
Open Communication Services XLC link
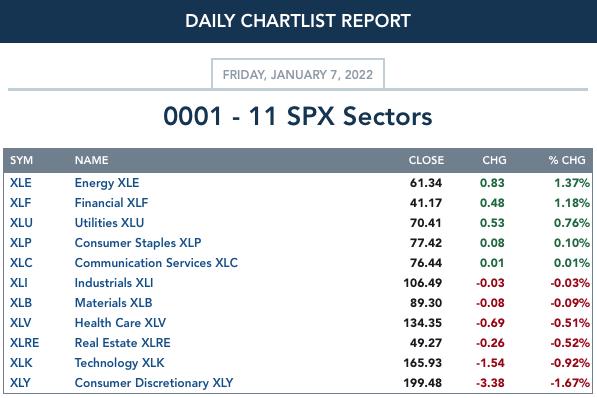pos(156,263)
